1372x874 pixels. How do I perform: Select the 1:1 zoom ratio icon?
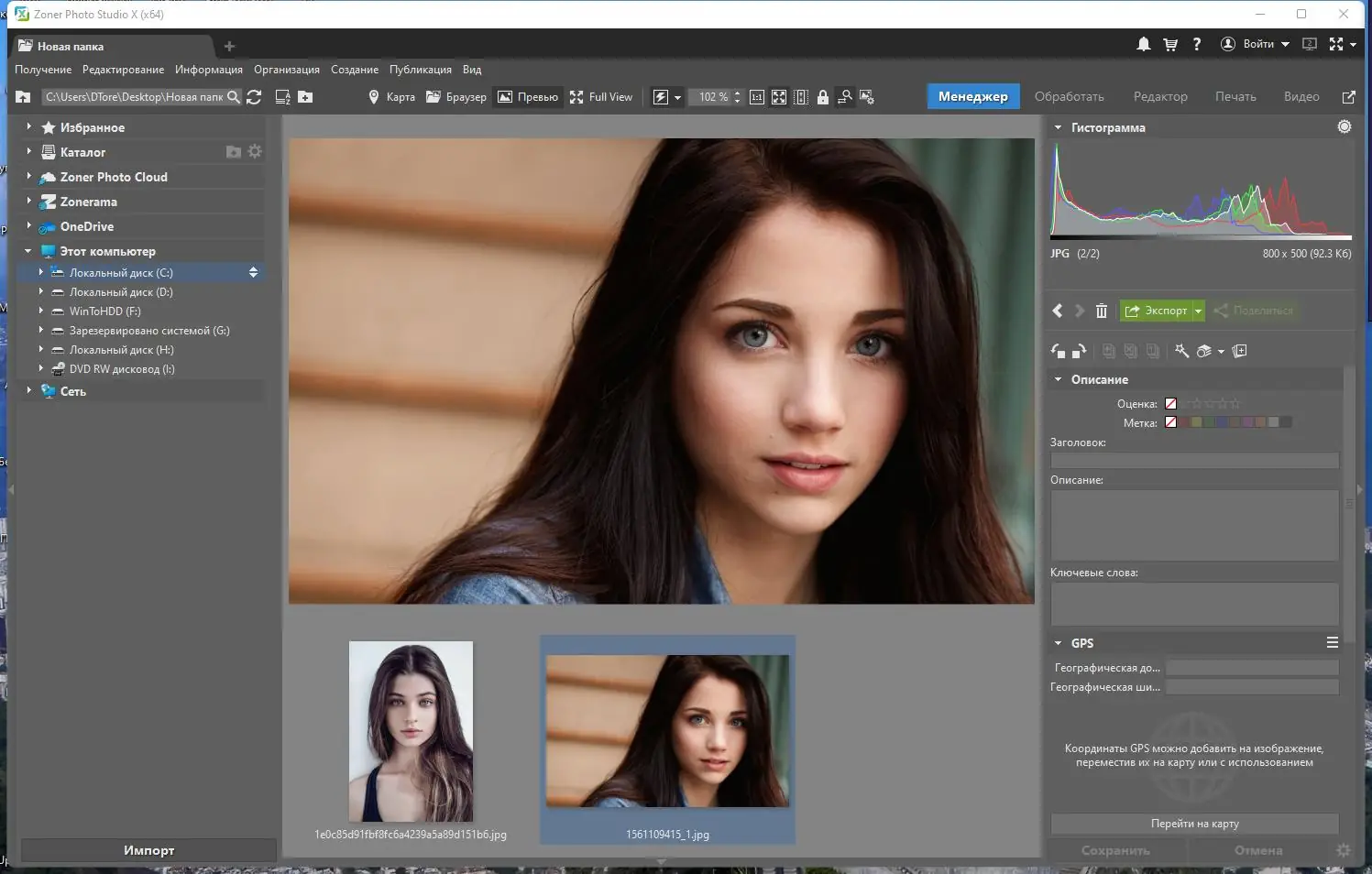[757, 96]
